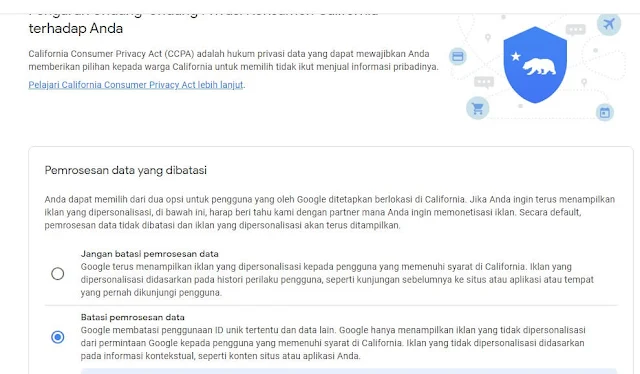Image resolution: width=640 pixels, height=374 pixels.
Task: Open the 'Pelajari California Consumer Privacy Act lebih lanjut' link
Action: 136,85
